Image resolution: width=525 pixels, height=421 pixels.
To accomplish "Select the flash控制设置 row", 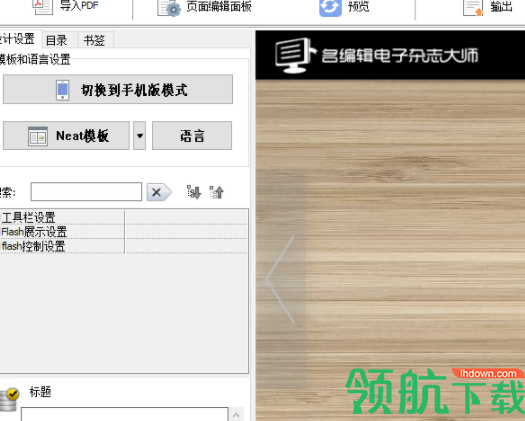I will pyautogui.click(x=124, y=246).
